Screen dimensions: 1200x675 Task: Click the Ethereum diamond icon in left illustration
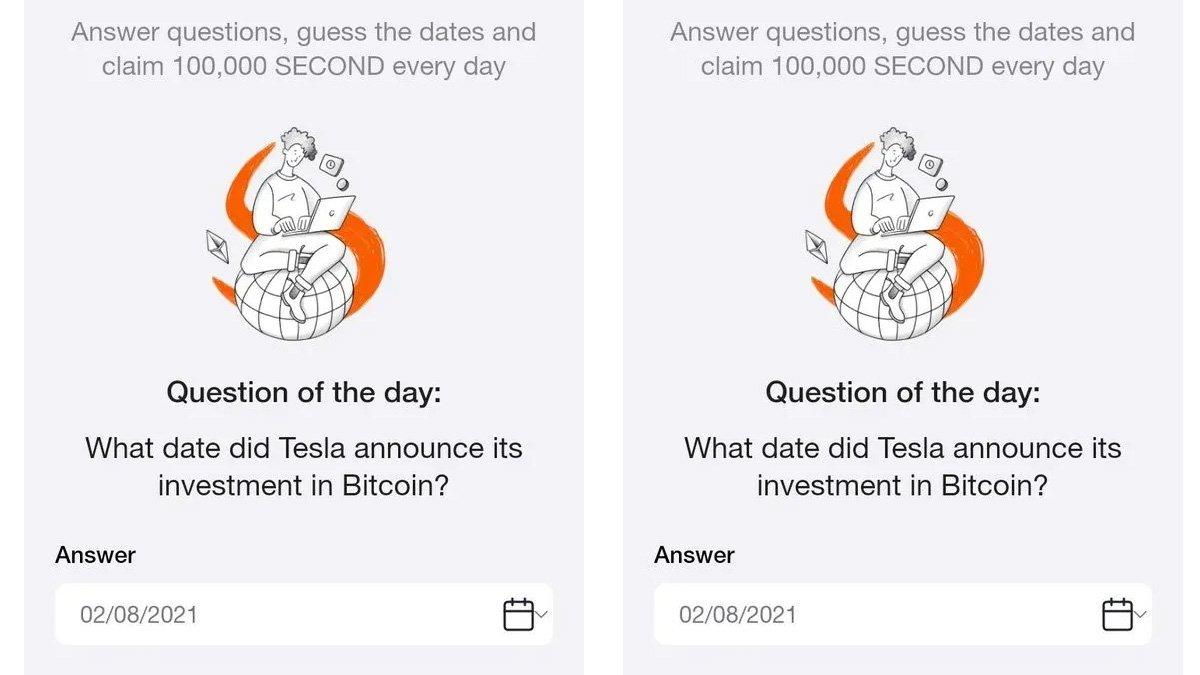click(217, 245)
